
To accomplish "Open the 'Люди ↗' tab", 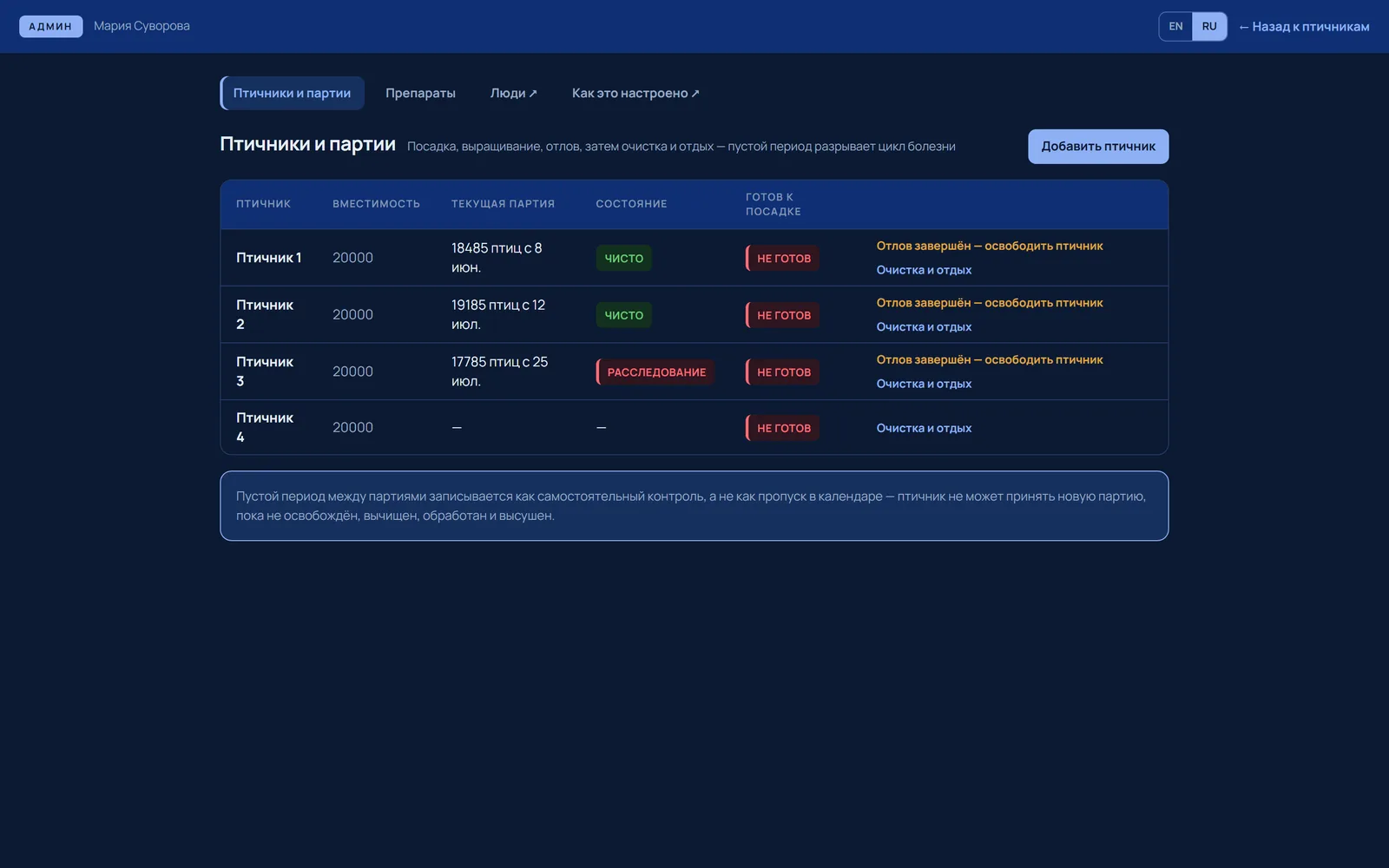I will [x=514, y=93].
